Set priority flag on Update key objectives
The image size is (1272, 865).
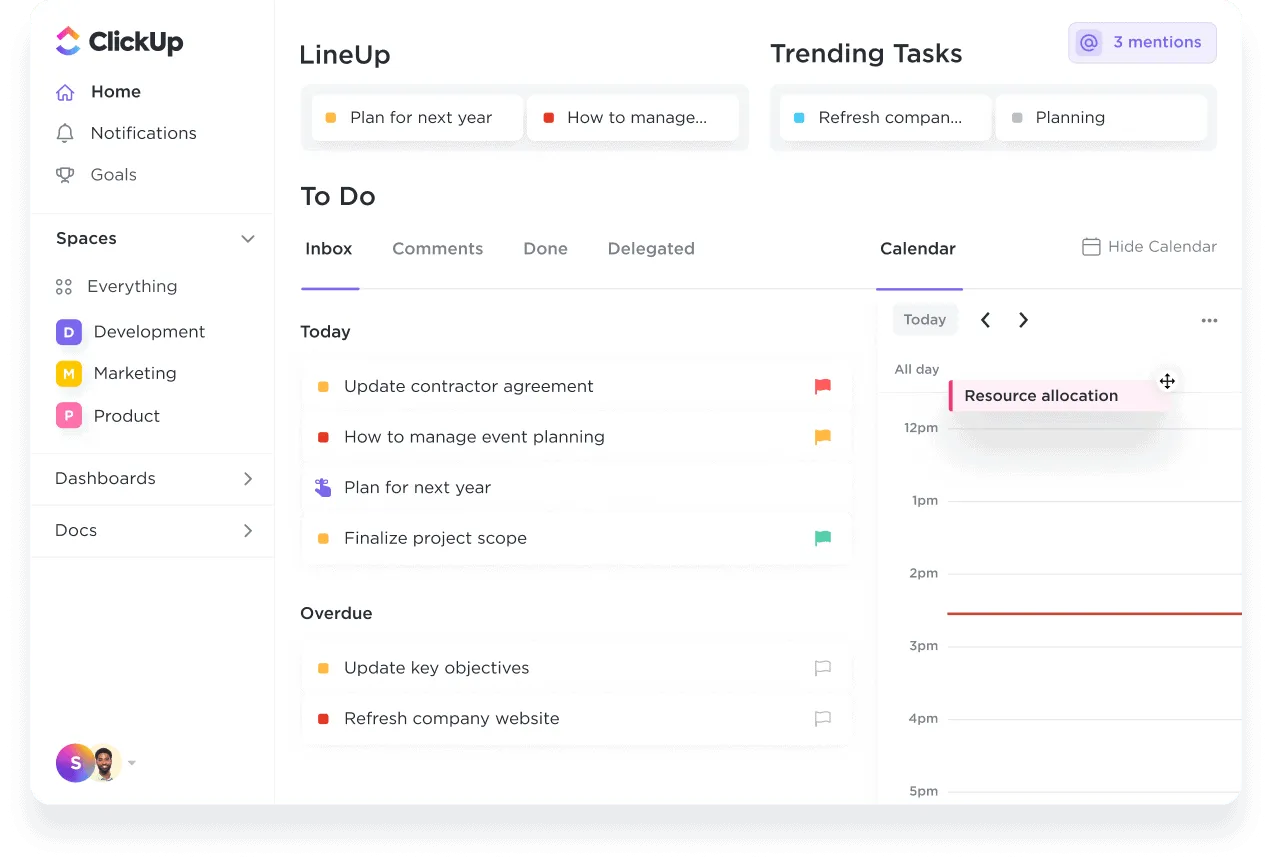coord(823,668)
